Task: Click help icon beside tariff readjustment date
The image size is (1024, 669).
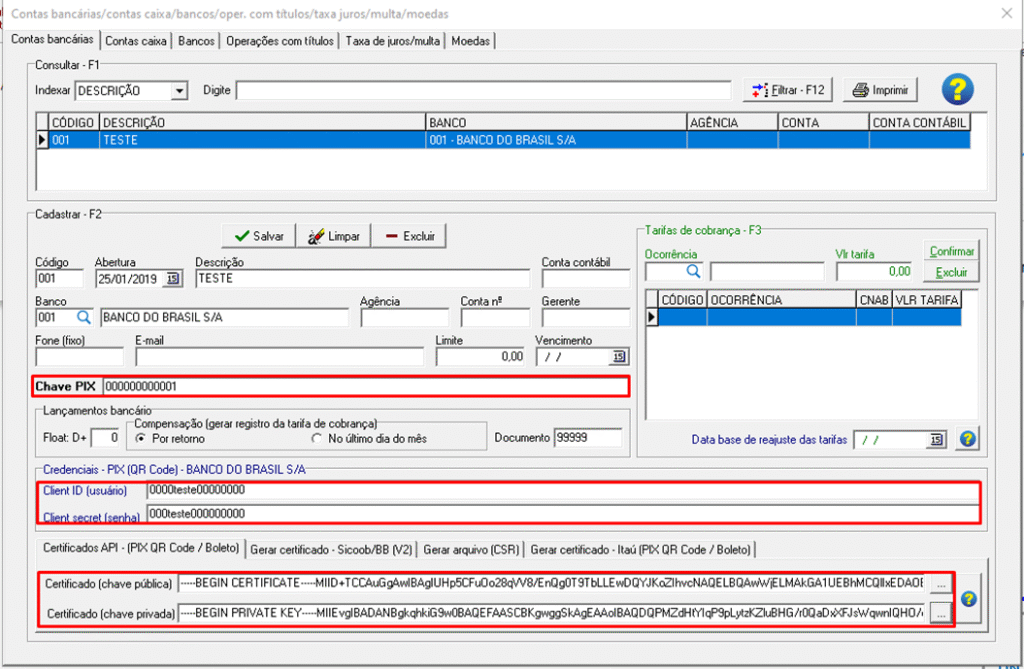Action: pos(967,439)
